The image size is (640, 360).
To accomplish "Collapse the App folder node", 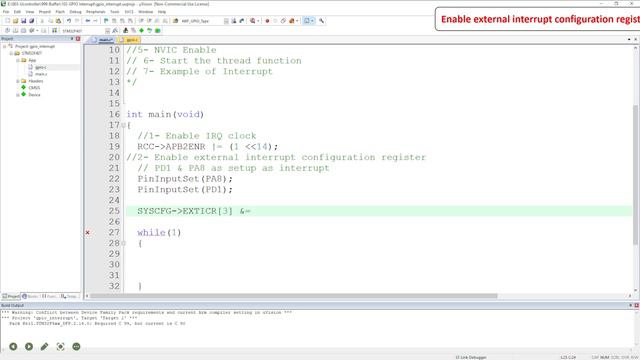I will click(x=18, y=60).
